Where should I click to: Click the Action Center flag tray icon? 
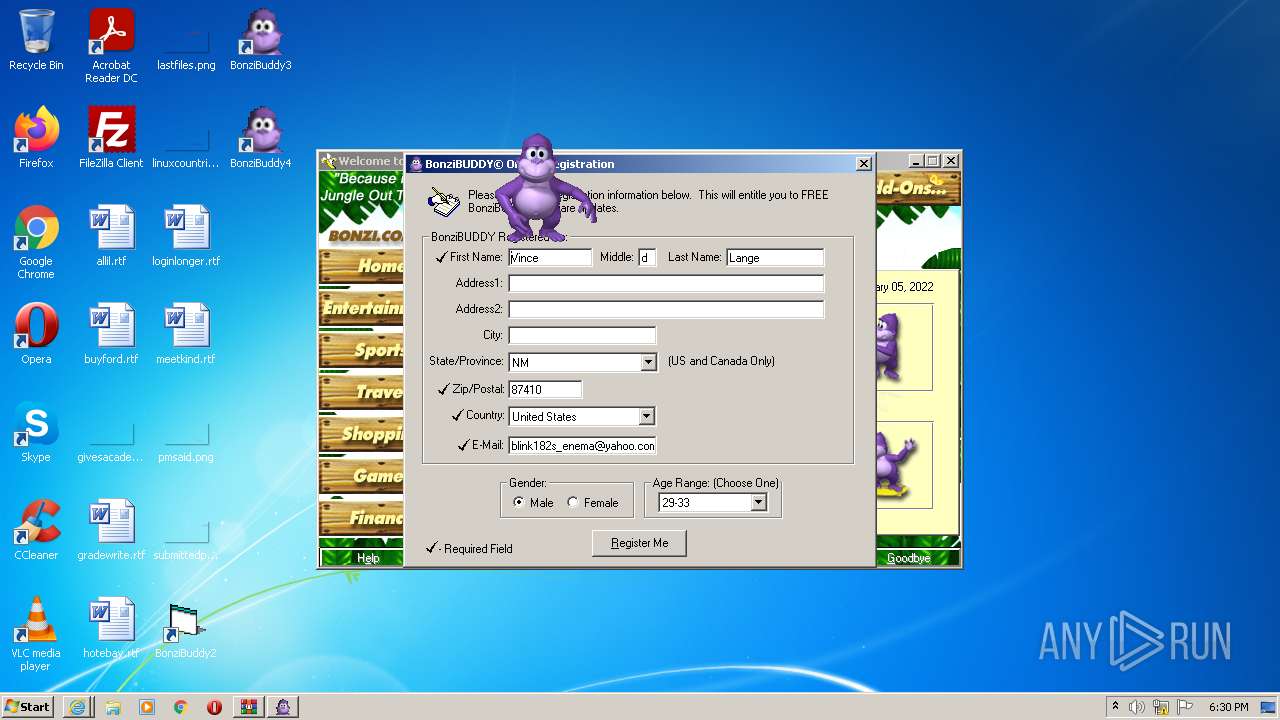coord(1185,707)
